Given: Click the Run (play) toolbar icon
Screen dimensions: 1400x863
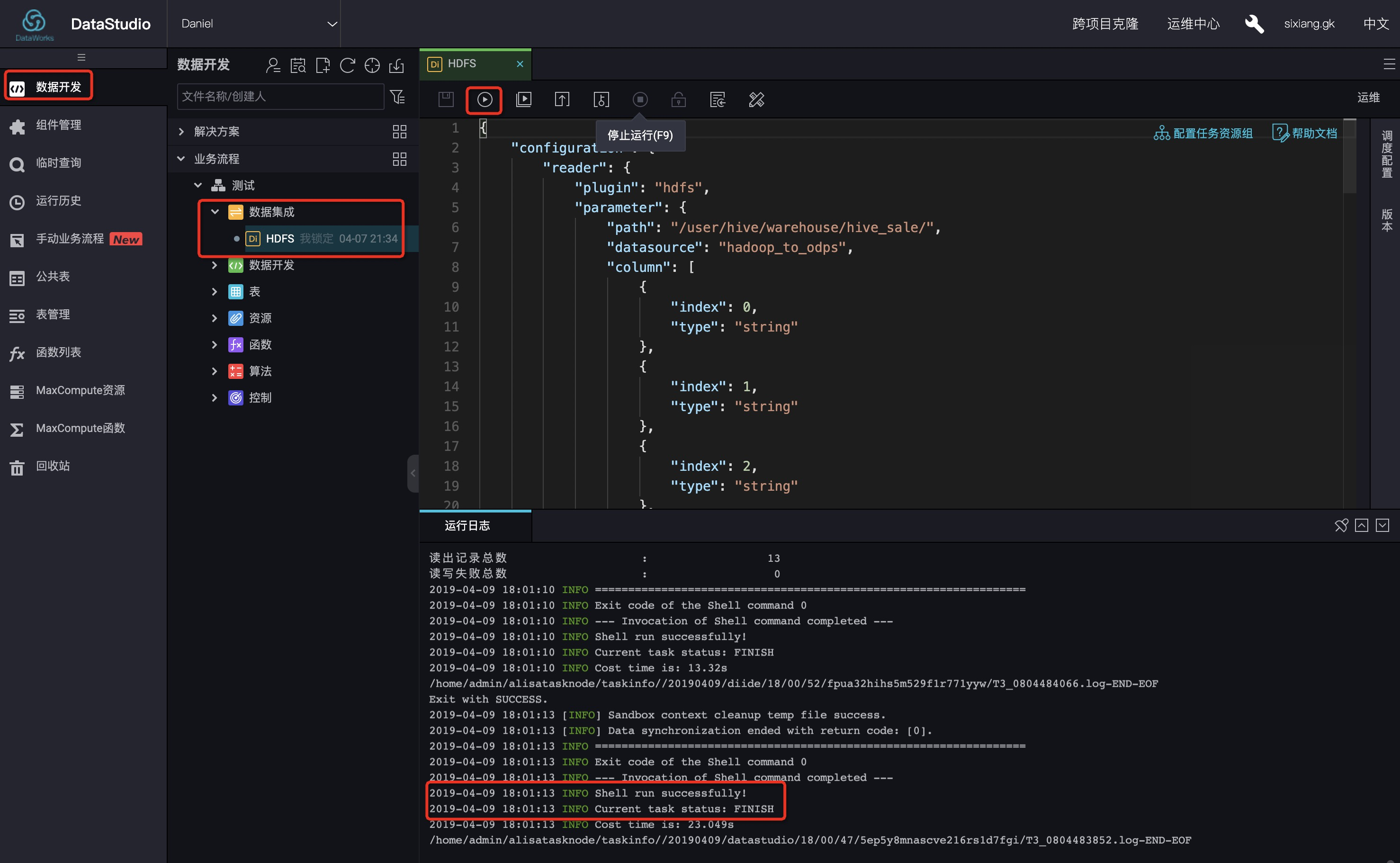Looking at the screenshot, I should click(x=484, y=100).
